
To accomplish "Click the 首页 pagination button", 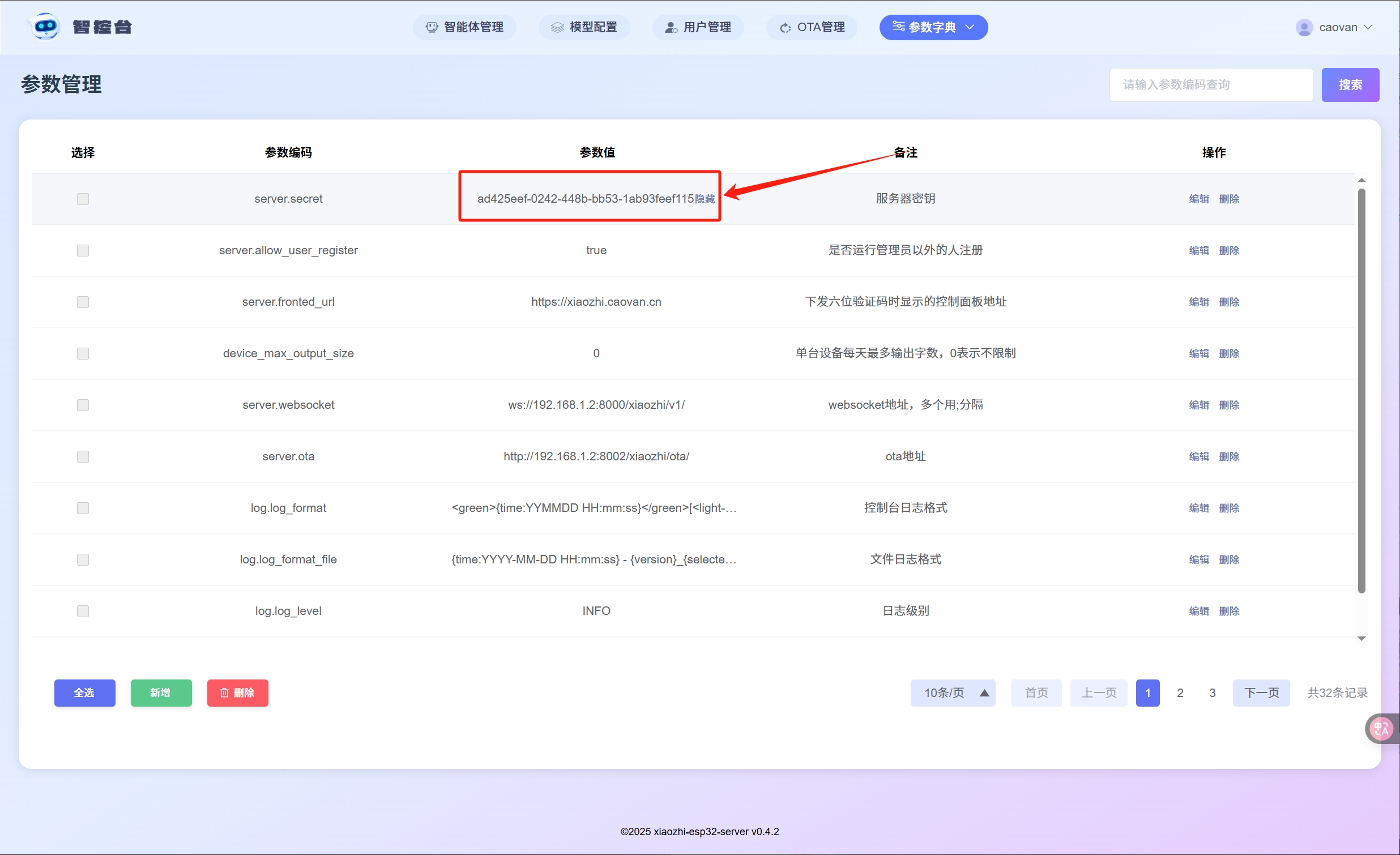I will point(1036,693).
